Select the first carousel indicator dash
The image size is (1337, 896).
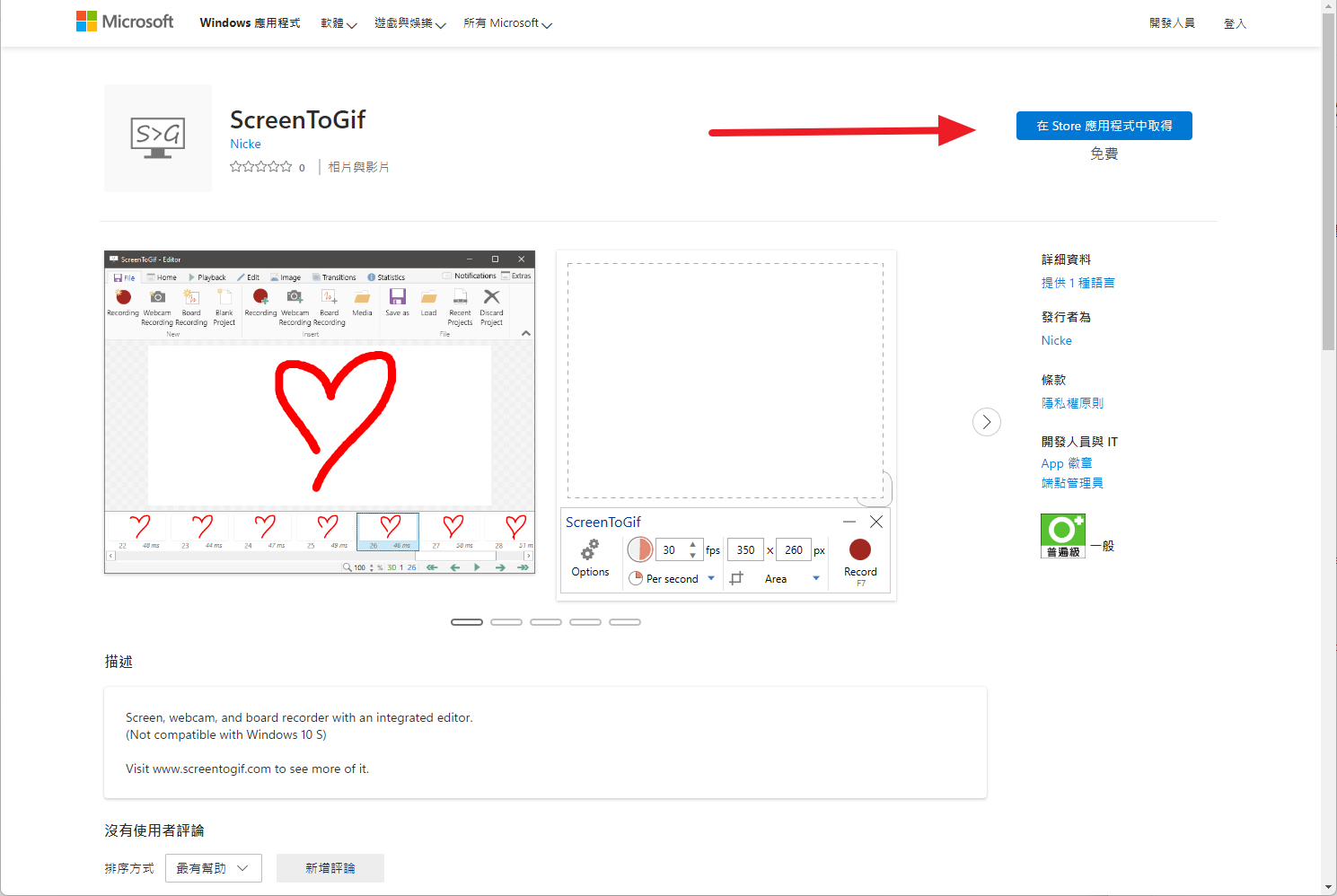[467, 622]
